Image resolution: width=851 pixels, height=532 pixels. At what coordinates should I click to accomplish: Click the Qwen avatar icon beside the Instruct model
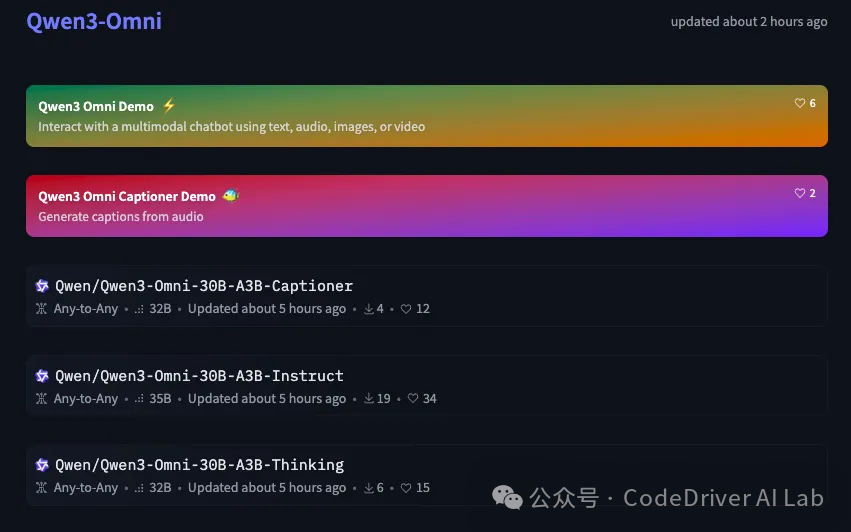tap(42, 376)
